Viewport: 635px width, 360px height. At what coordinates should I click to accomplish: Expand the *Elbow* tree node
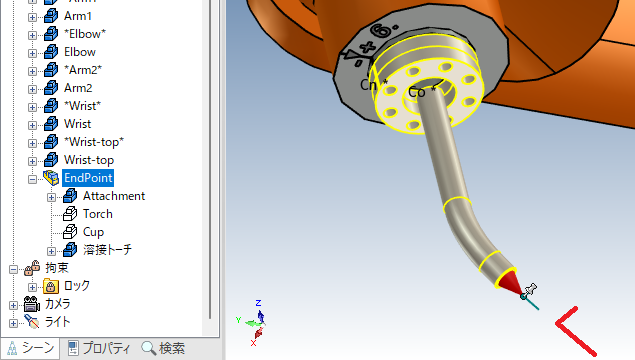click(x=32, y=35)
